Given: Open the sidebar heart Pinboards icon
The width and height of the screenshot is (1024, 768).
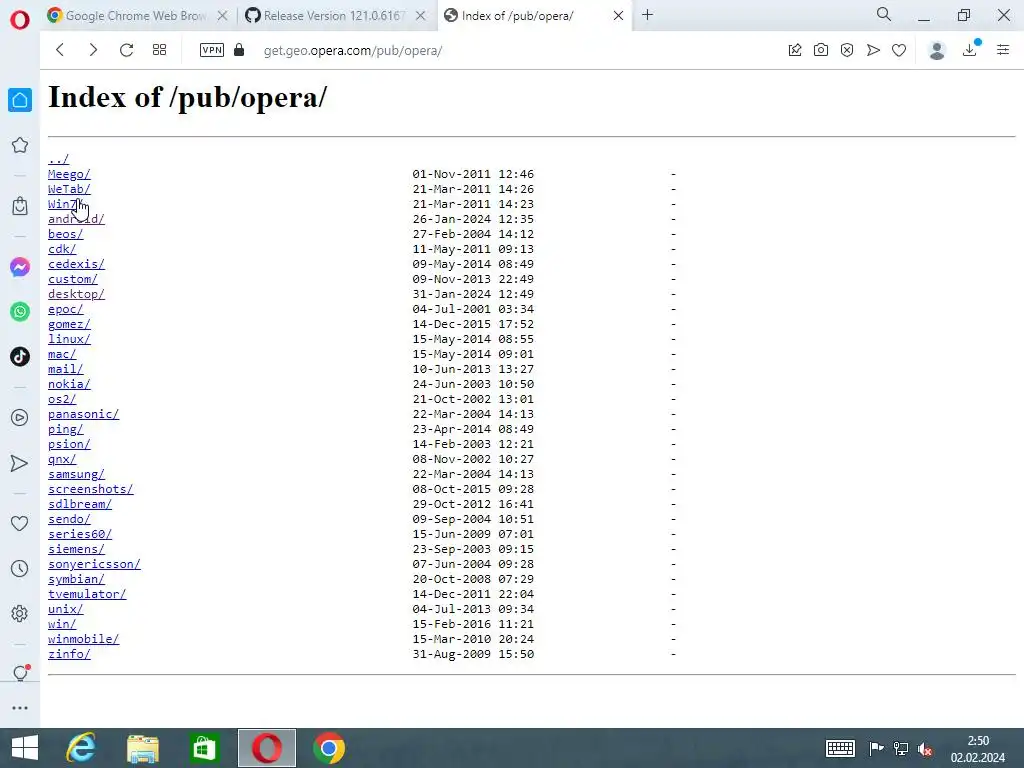Looking at the screenshot, I should (20, 523).
